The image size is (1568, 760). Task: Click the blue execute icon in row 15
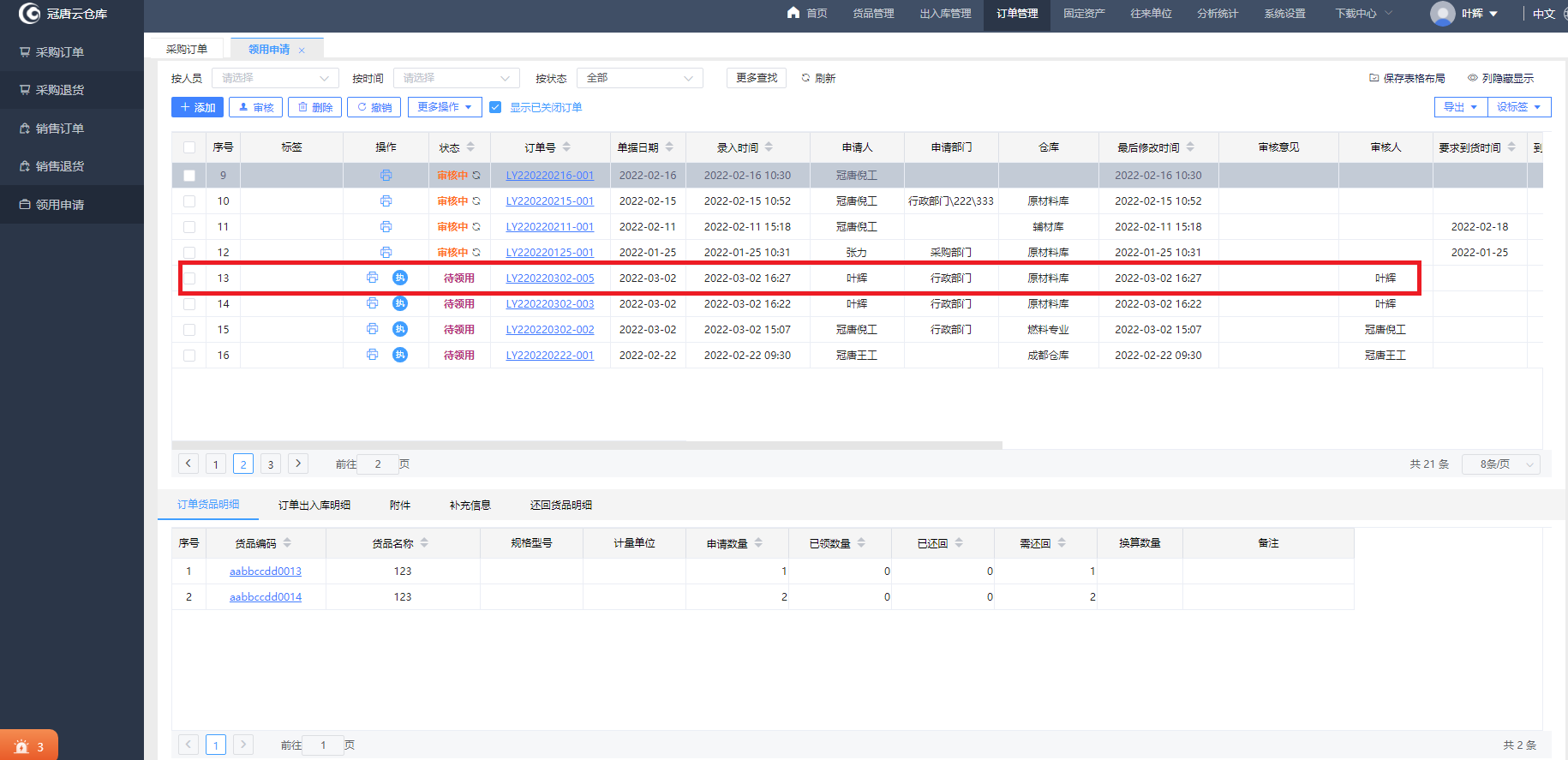point(400,329)
